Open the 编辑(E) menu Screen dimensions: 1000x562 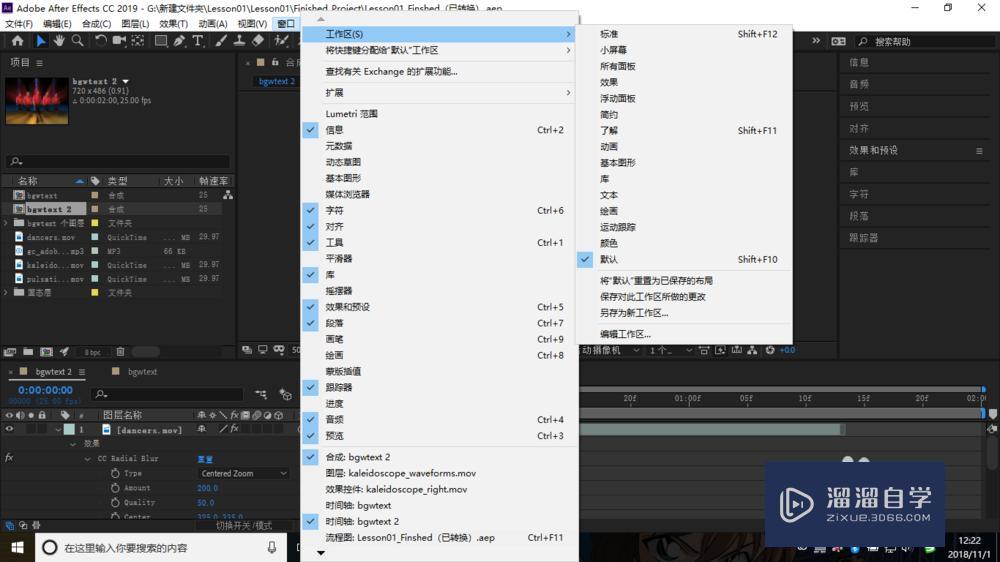[57, 24]
